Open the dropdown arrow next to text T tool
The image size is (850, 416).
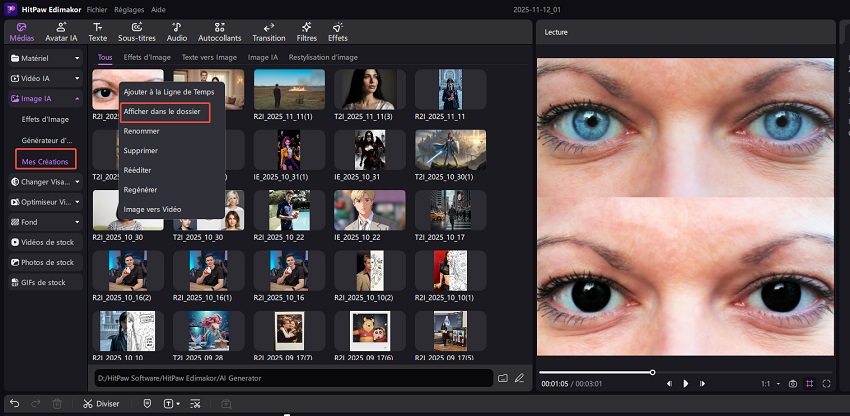pos(178,404)
